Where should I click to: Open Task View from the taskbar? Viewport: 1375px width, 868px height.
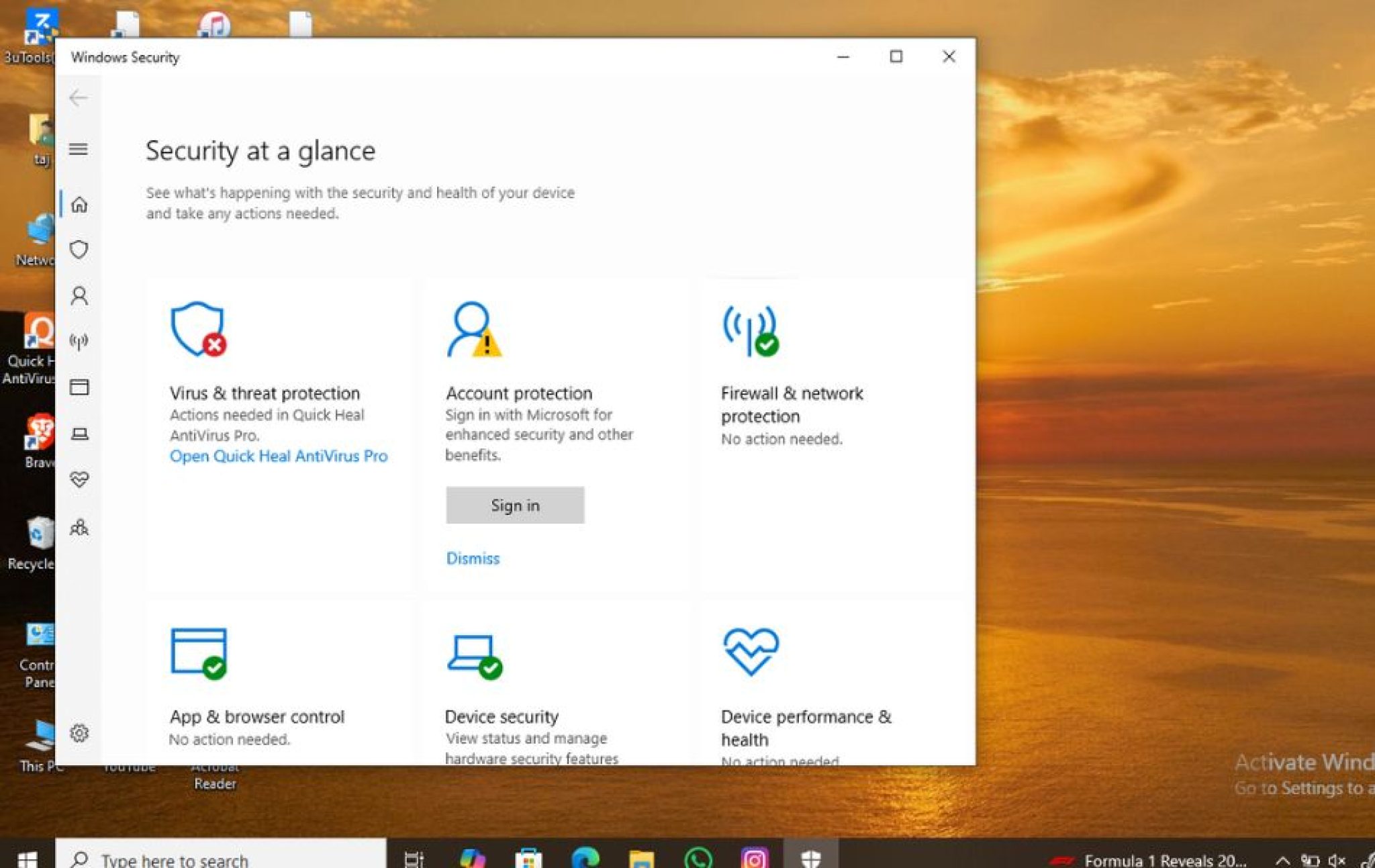tap(415, 857)
